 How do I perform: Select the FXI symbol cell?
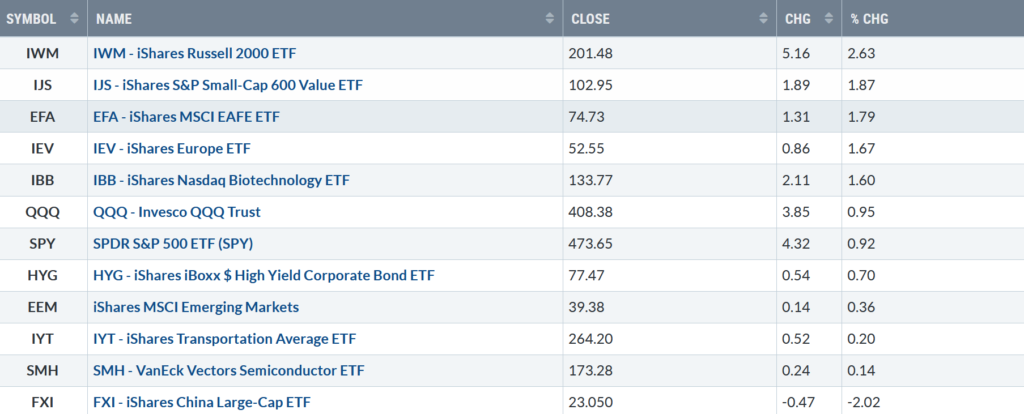(43, 402)
